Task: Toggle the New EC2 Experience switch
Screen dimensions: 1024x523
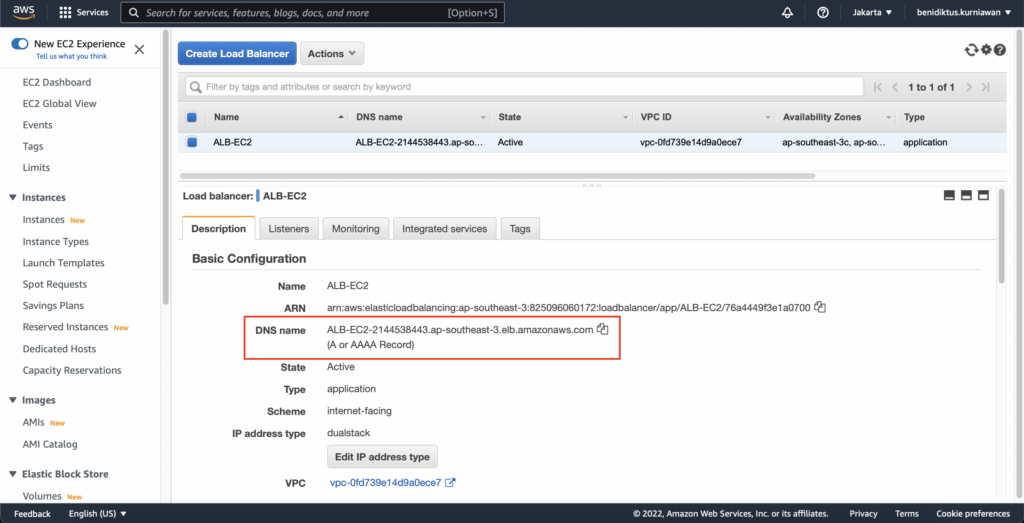Action: [20, 44]
